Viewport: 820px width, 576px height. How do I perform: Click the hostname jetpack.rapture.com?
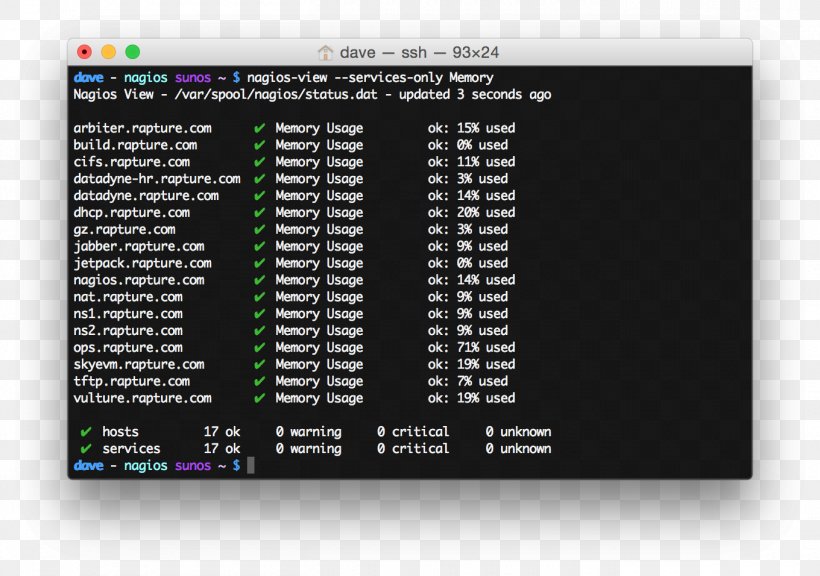click(x=142, y=263)
